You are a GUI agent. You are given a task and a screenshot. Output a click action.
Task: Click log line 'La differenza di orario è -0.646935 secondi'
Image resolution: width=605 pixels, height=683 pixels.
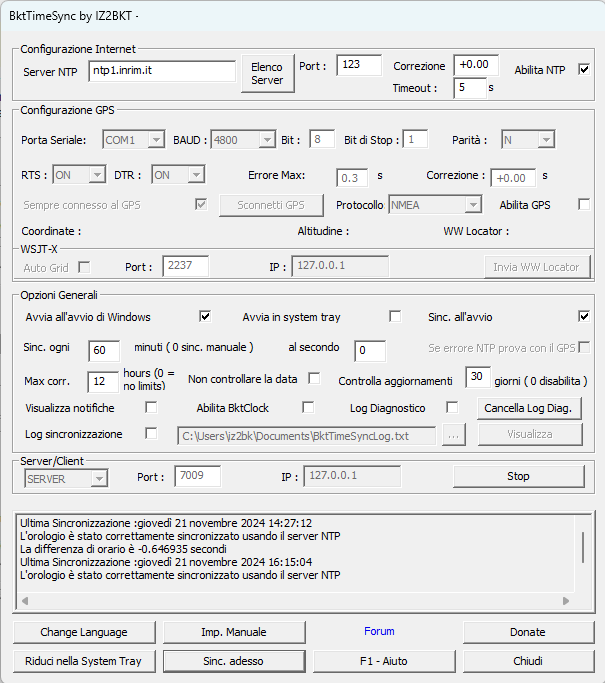click(123, 549)
